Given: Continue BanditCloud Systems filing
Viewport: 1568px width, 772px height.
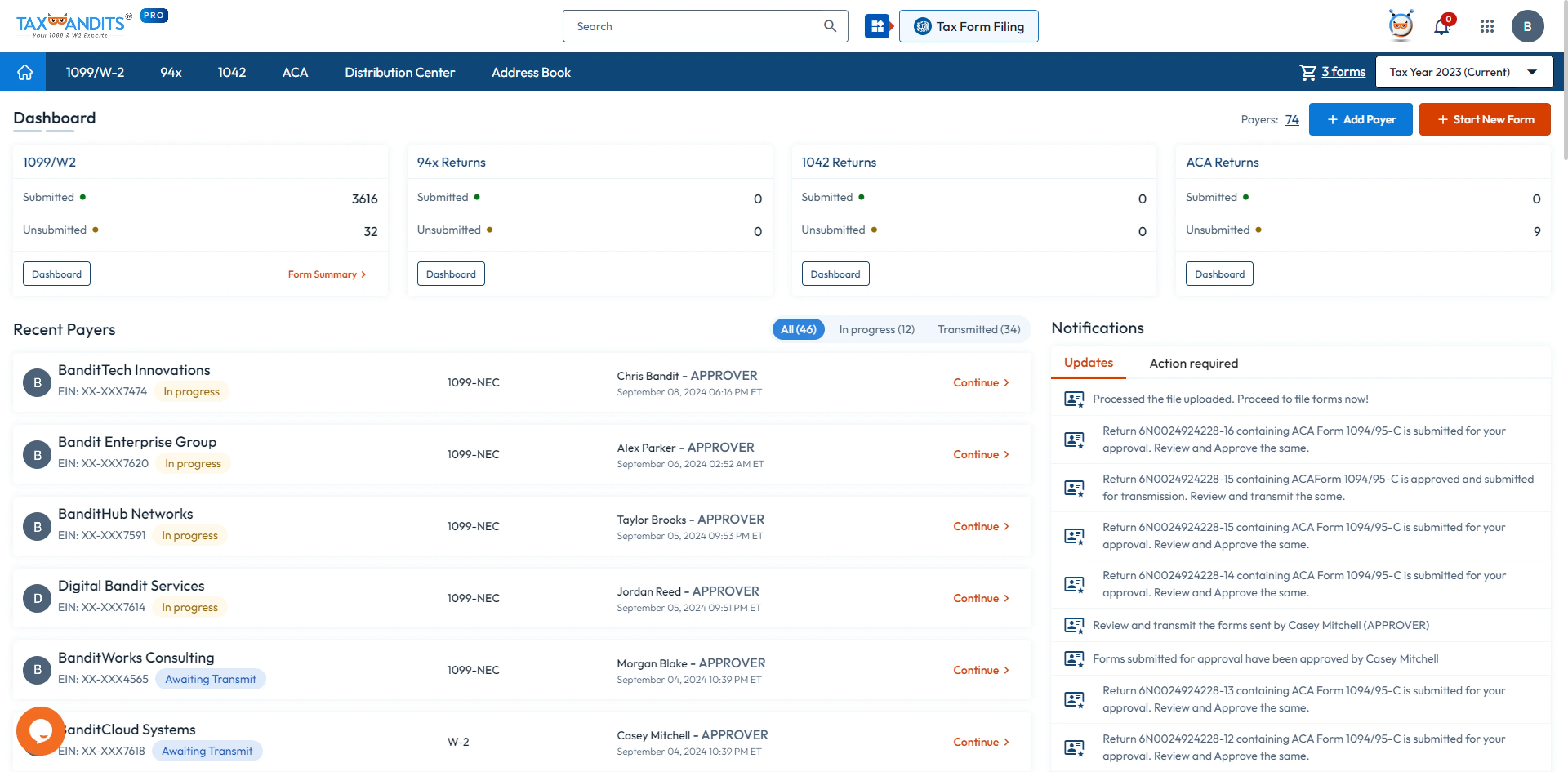Looking at the screenshot, I should point(981,741).
